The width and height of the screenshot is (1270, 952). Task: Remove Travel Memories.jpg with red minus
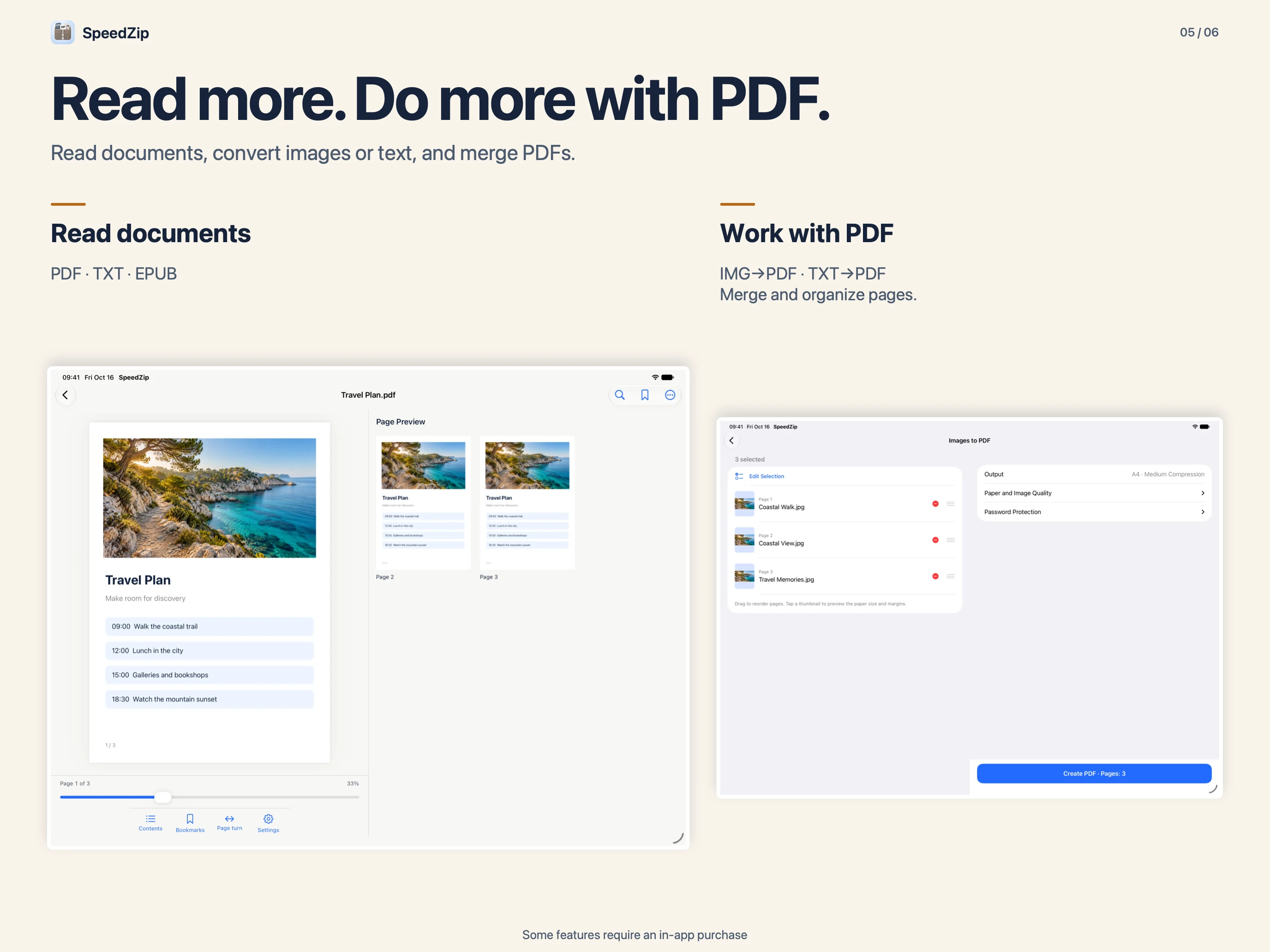pyautogui.click(x=935, y=576)
